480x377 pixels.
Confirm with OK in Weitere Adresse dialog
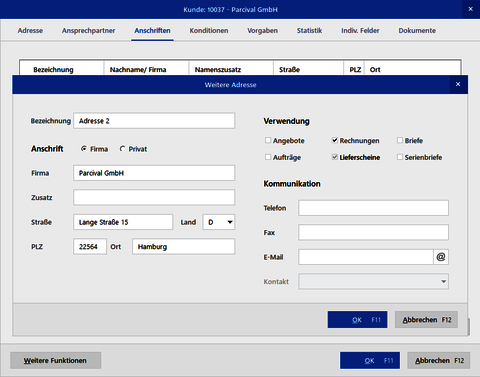point(357,320)
